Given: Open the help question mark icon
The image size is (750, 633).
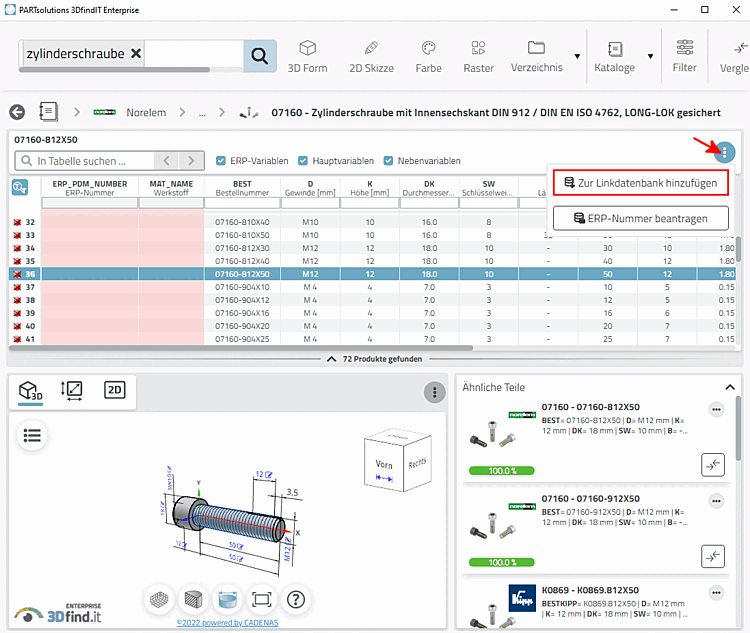Looking at the screenshot, I should click(x=296, y=599).
